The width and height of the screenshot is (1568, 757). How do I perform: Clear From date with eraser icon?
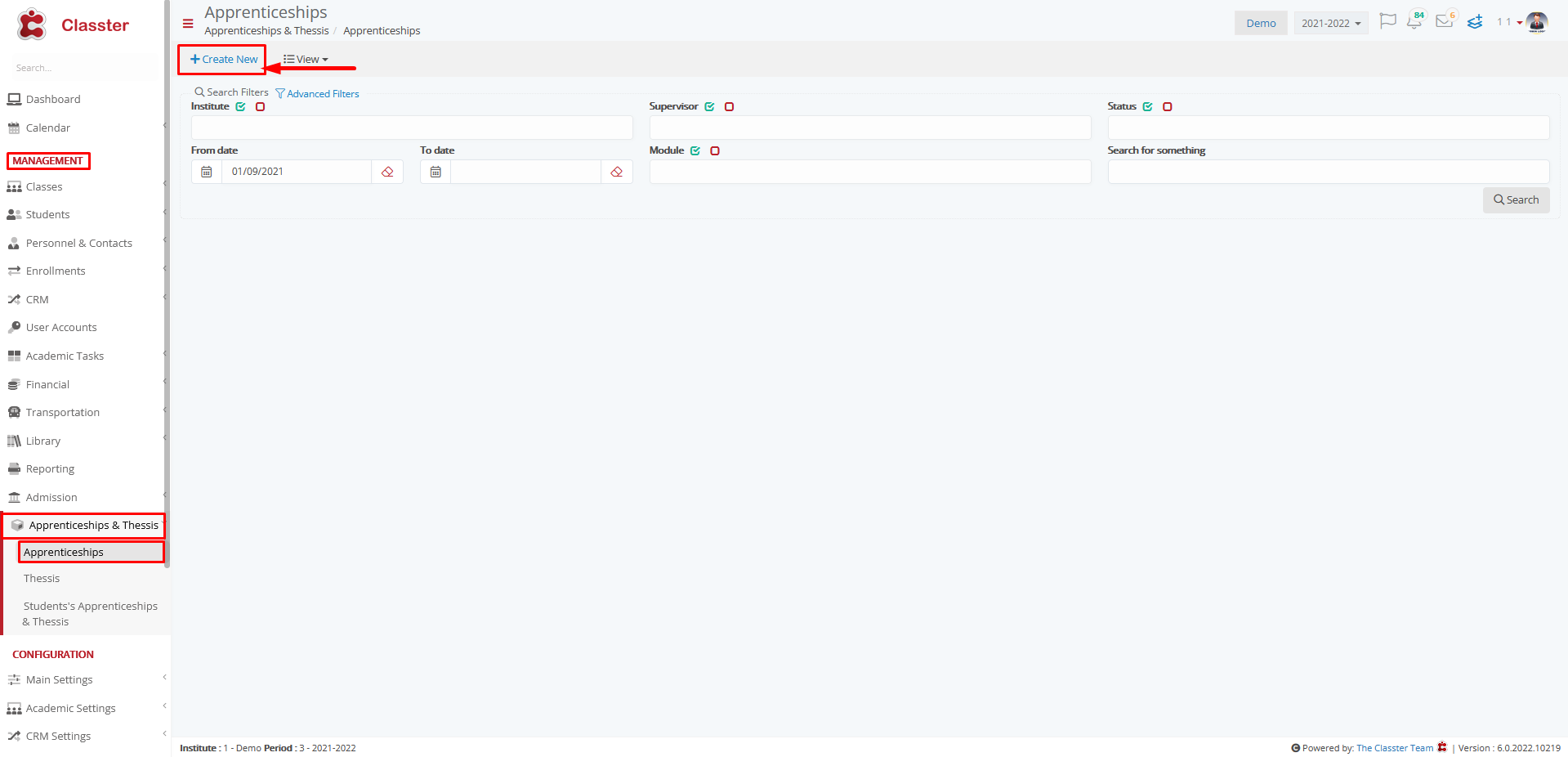387,172
